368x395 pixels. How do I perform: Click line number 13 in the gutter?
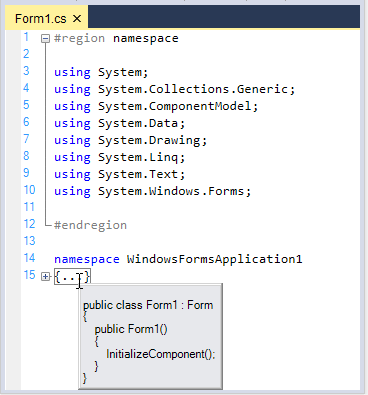tap(29, 241)
